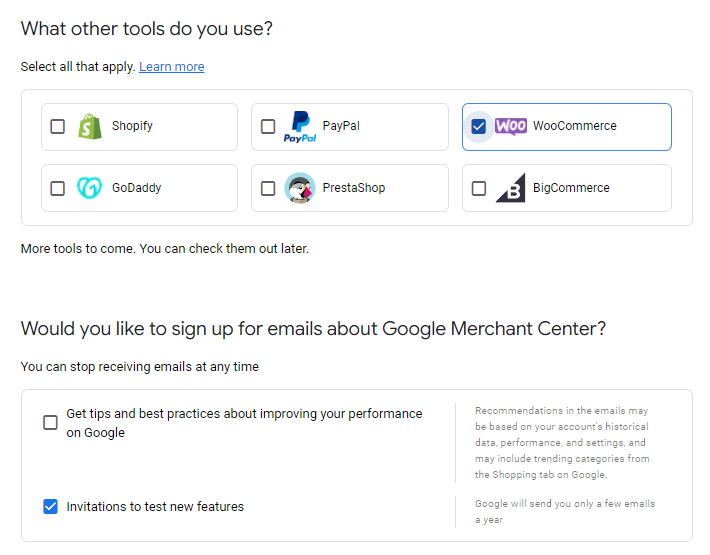Click the PayPal logo icon
The height and width of the screenshot is (555, 710).
click(x=300, y=127)
